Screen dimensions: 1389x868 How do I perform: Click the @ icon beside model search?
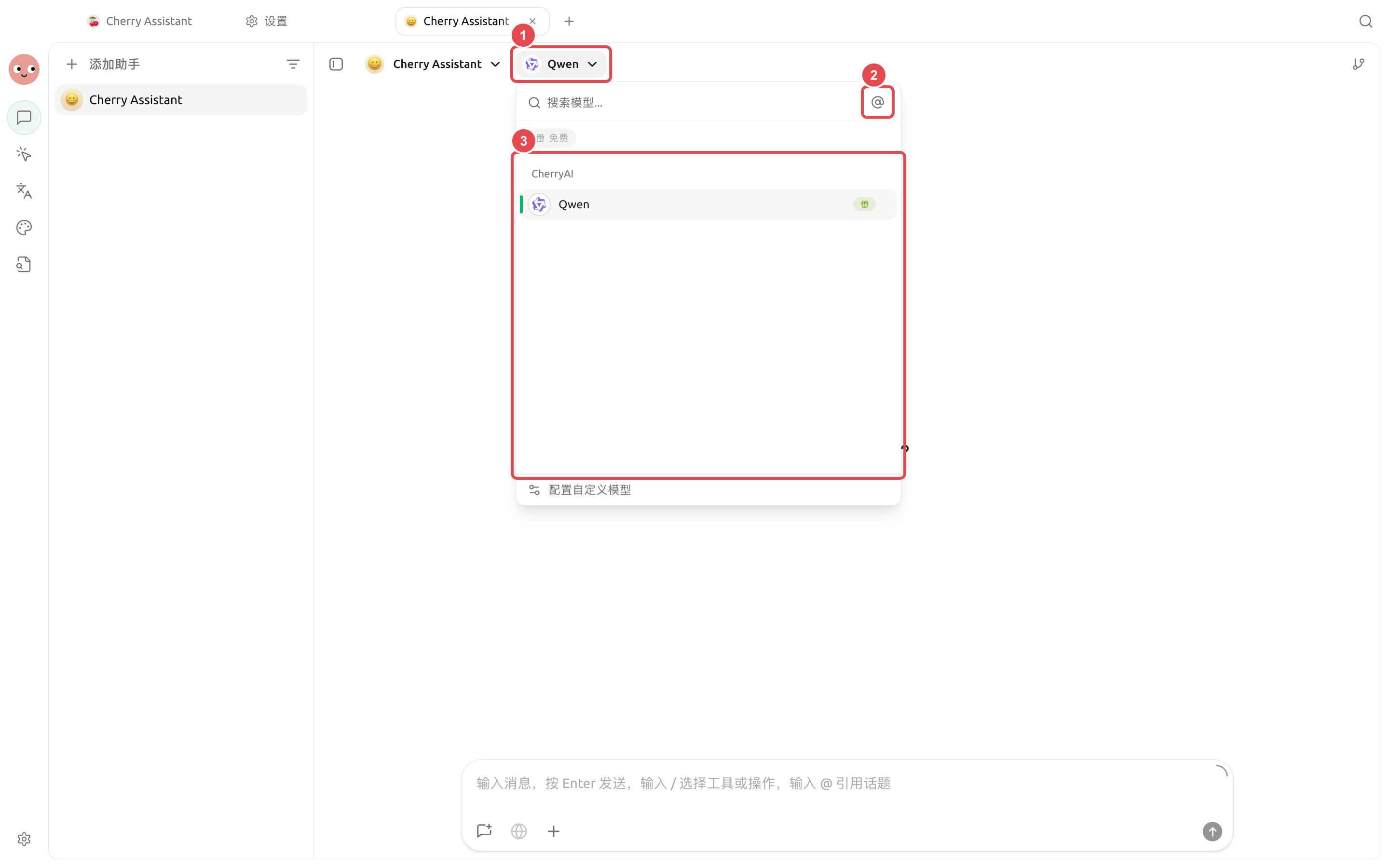tap(877, 102)
